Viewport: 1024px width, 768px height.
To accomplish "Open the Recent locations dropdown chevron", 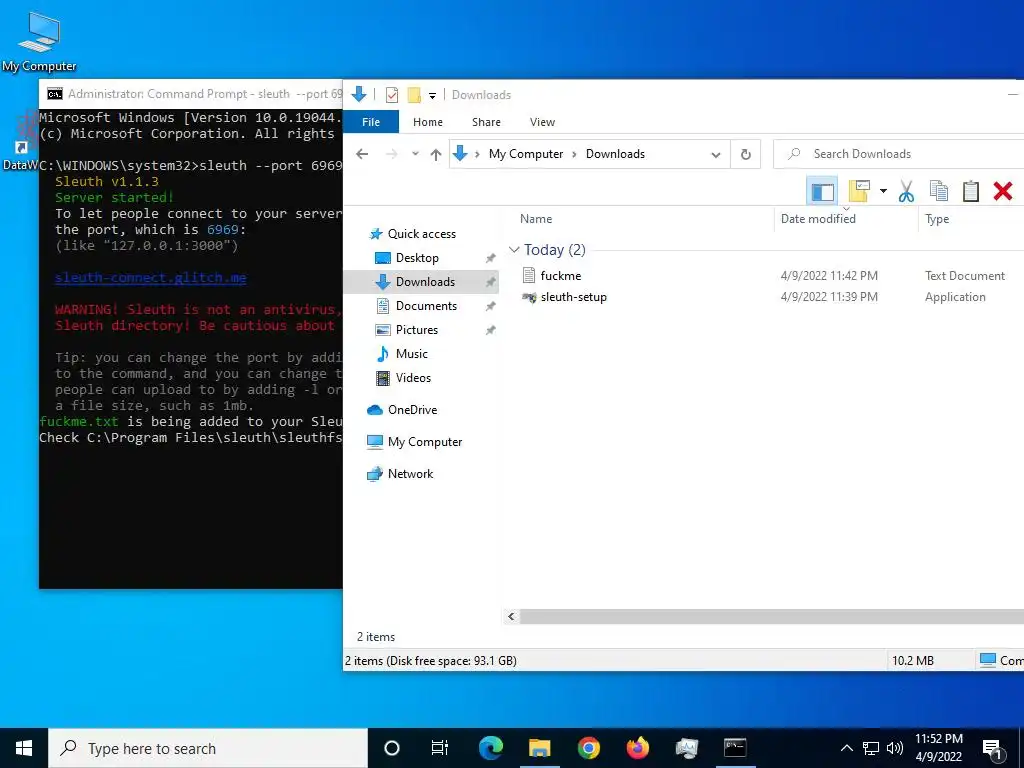I will click(415, 154).
